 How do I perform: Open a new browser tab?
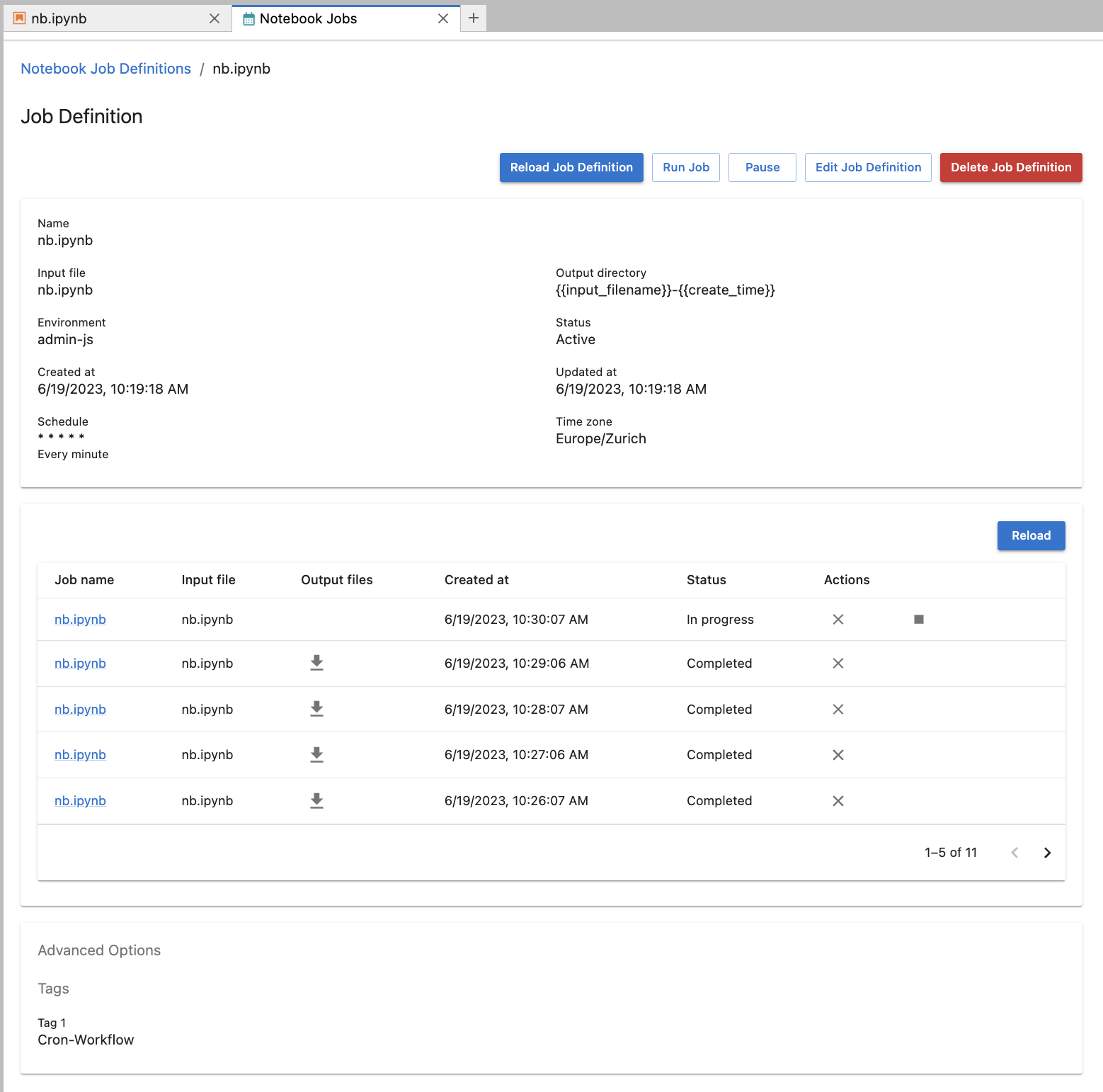[473, 18]
